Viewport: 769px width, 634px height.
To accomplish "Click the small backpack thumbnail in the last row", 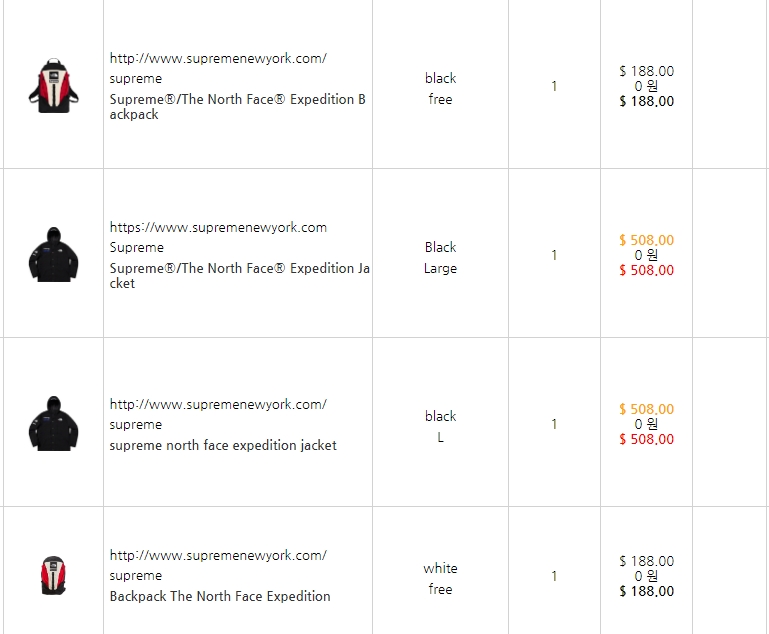I will pos(53,575).
